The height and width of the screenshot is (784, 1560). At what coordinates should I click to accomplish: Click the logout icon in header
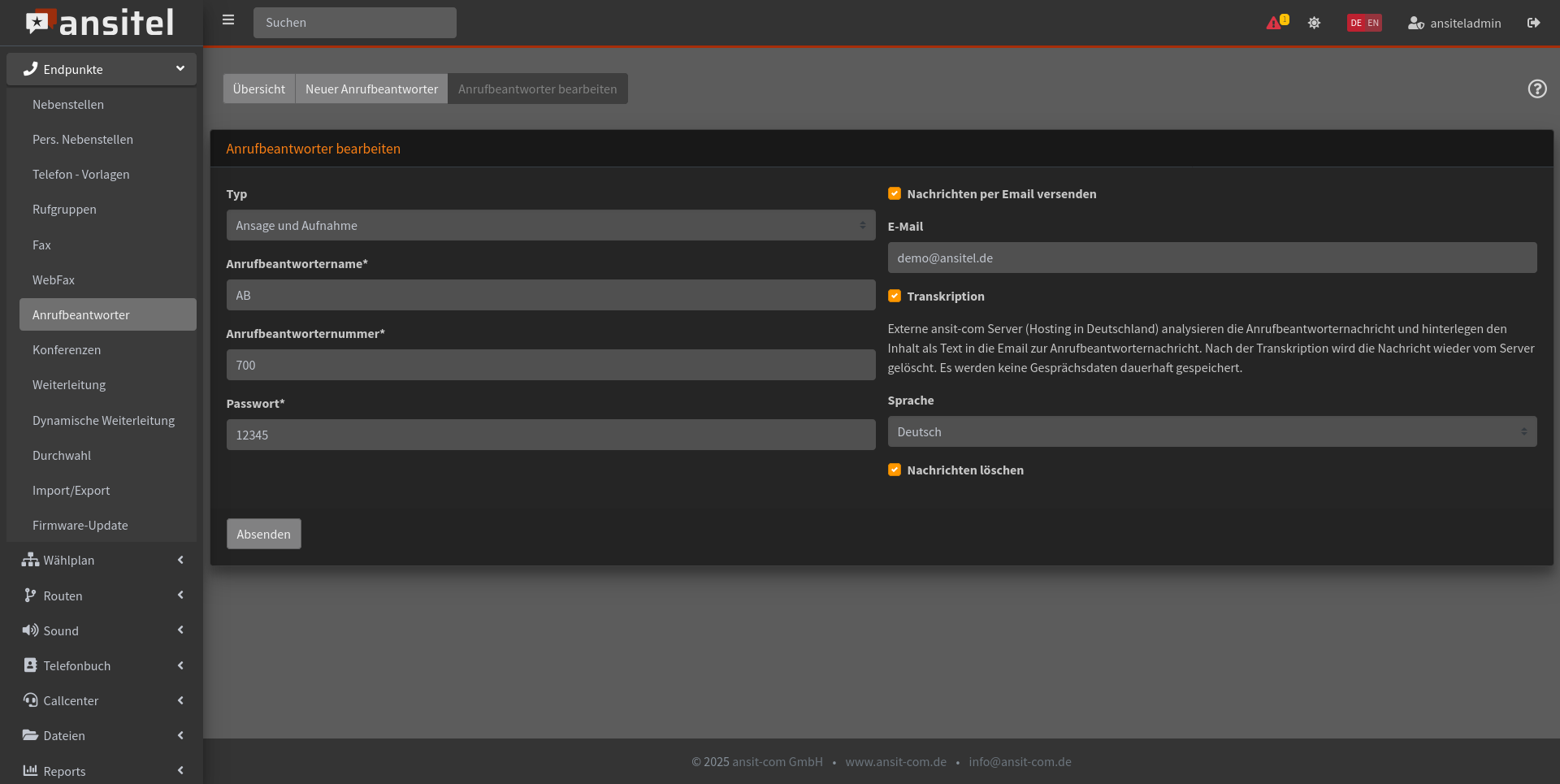(x=1533, y=23)
